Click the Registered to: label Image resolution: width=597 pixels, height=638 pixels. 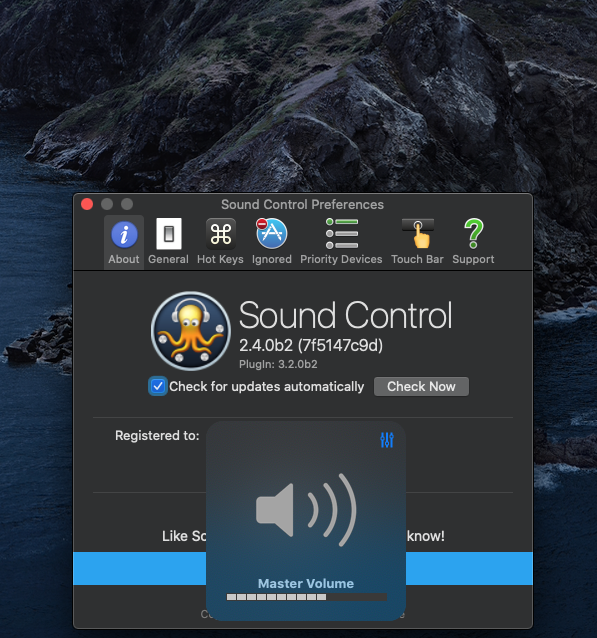coord(157,436)
